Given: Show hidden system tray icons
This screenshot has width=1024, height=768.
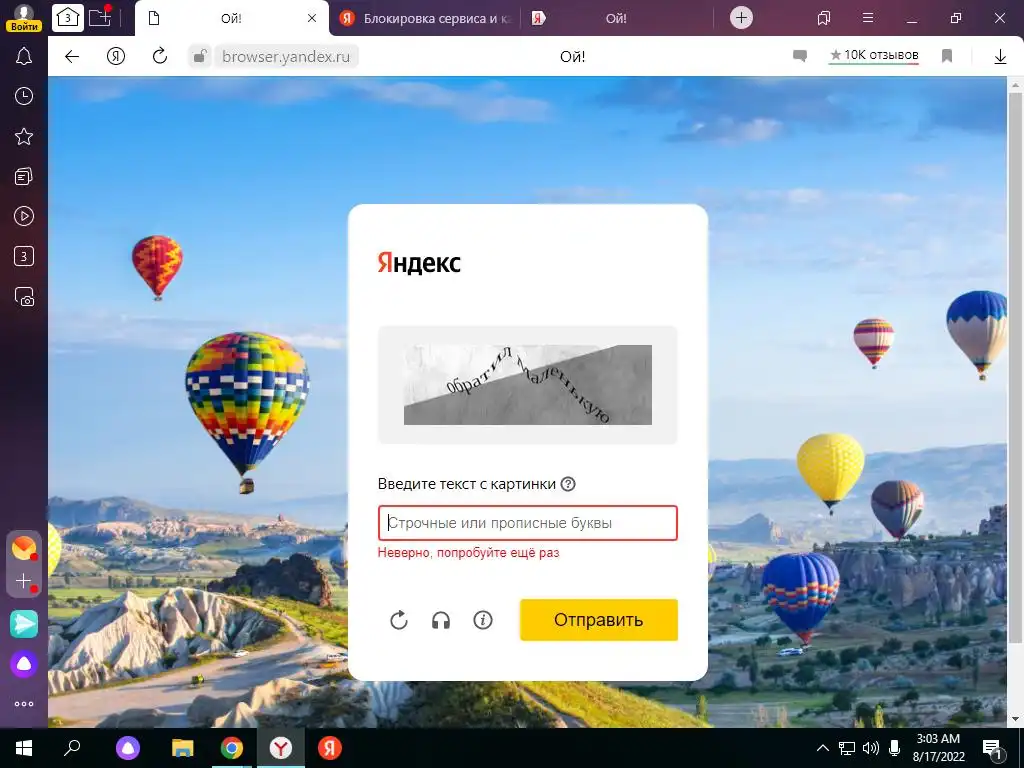Looking at the screenshot, I should pyautogui.click(x=823, y=748).
